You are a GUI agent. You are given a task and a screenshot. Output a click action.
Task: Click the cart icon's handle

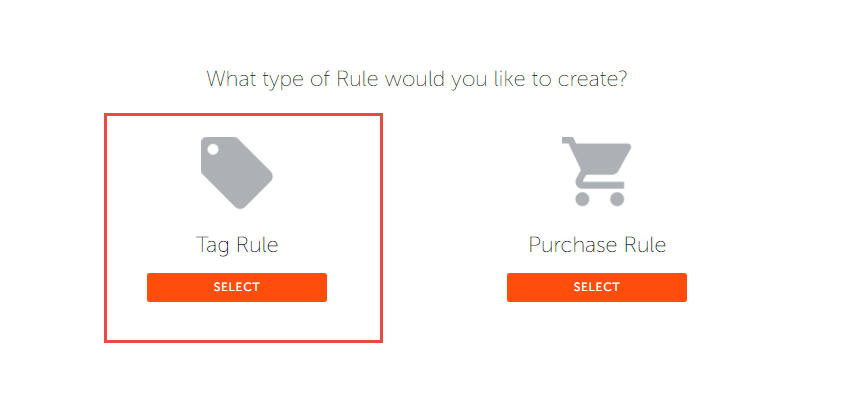(x=568, y=141)
